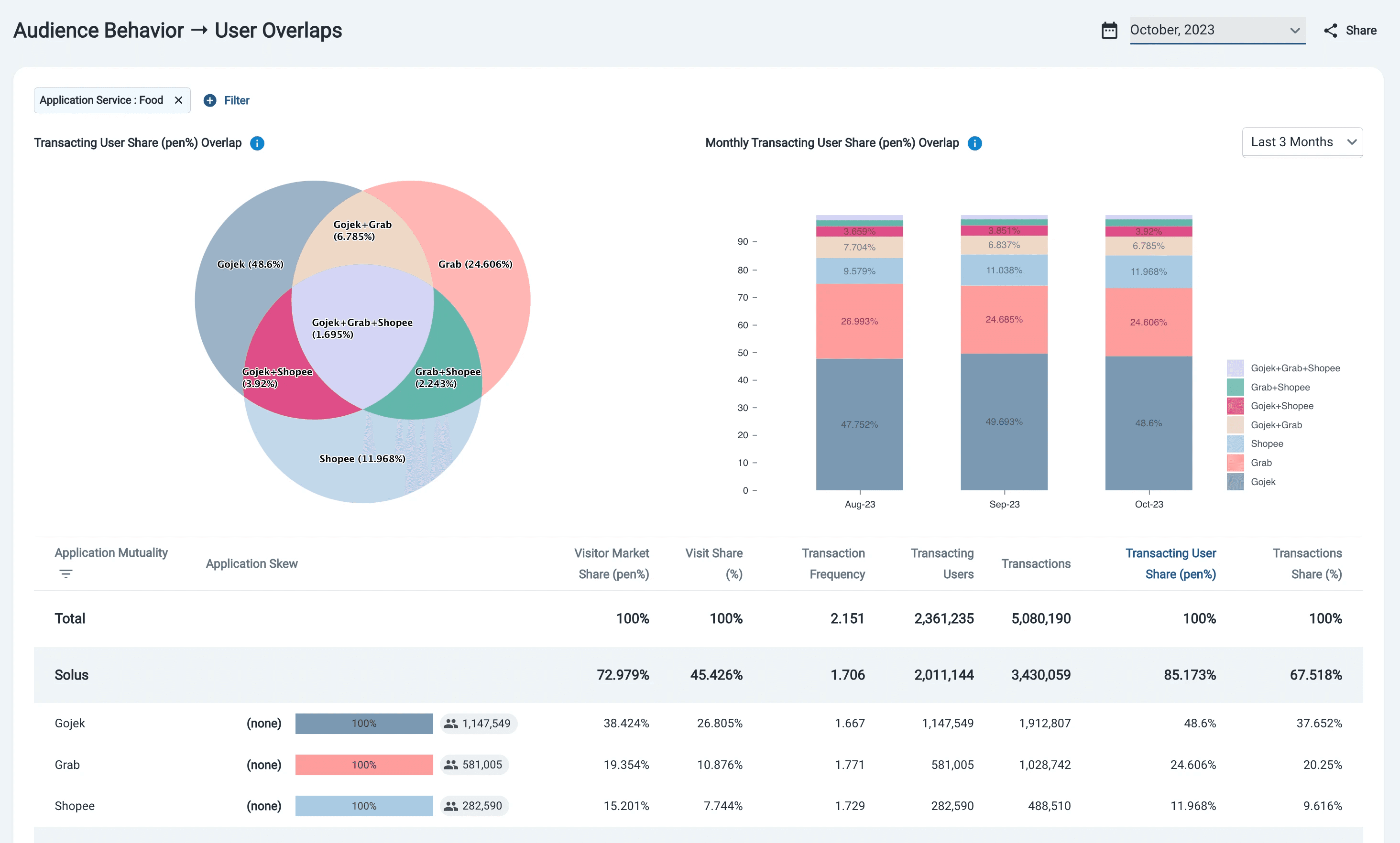Click the Application Mutuality filter icon
This screenshot has height=843, width=1400.
coord(66,574)
